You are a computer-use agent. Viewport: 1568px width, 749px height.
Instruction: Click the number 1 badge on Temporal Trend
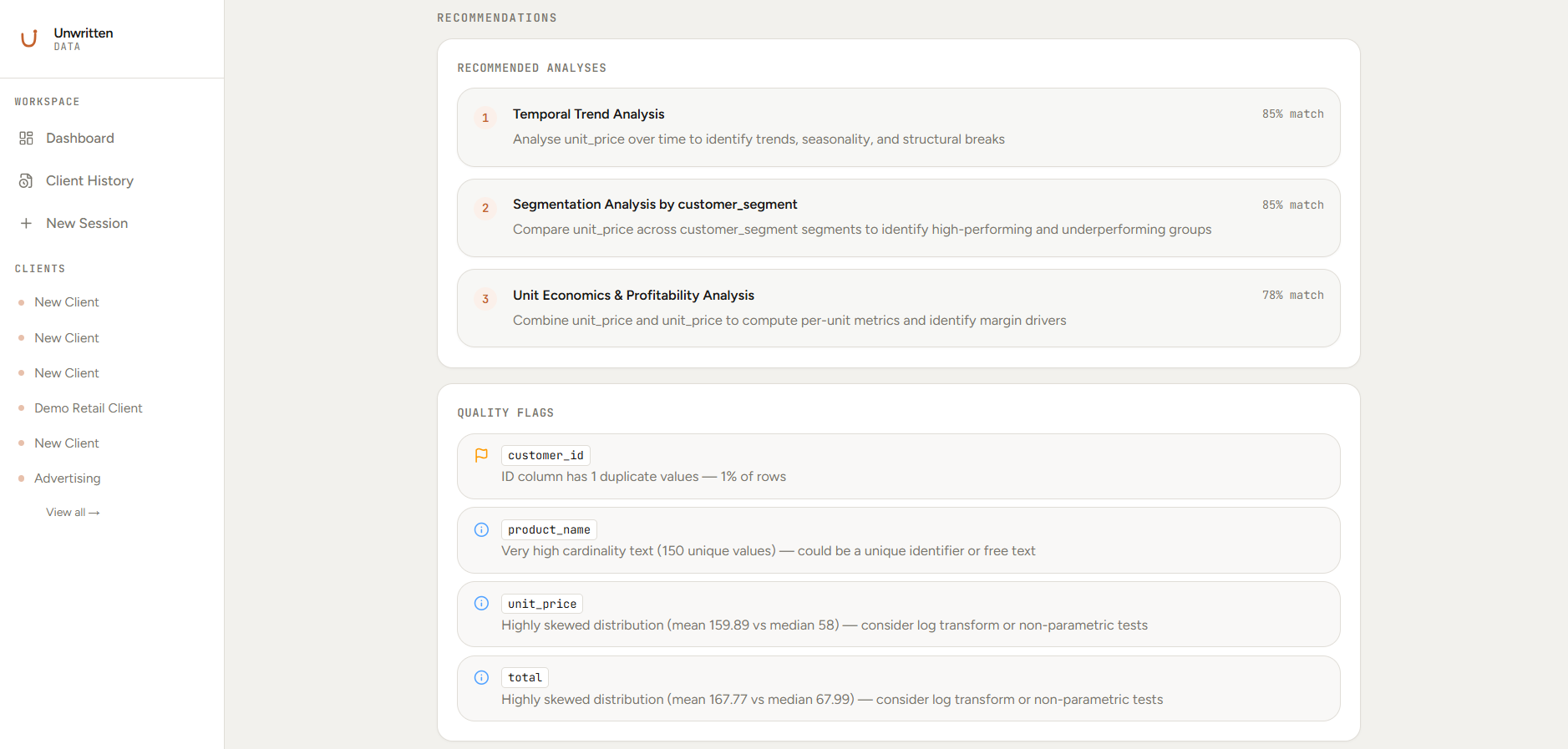(485, 118)
